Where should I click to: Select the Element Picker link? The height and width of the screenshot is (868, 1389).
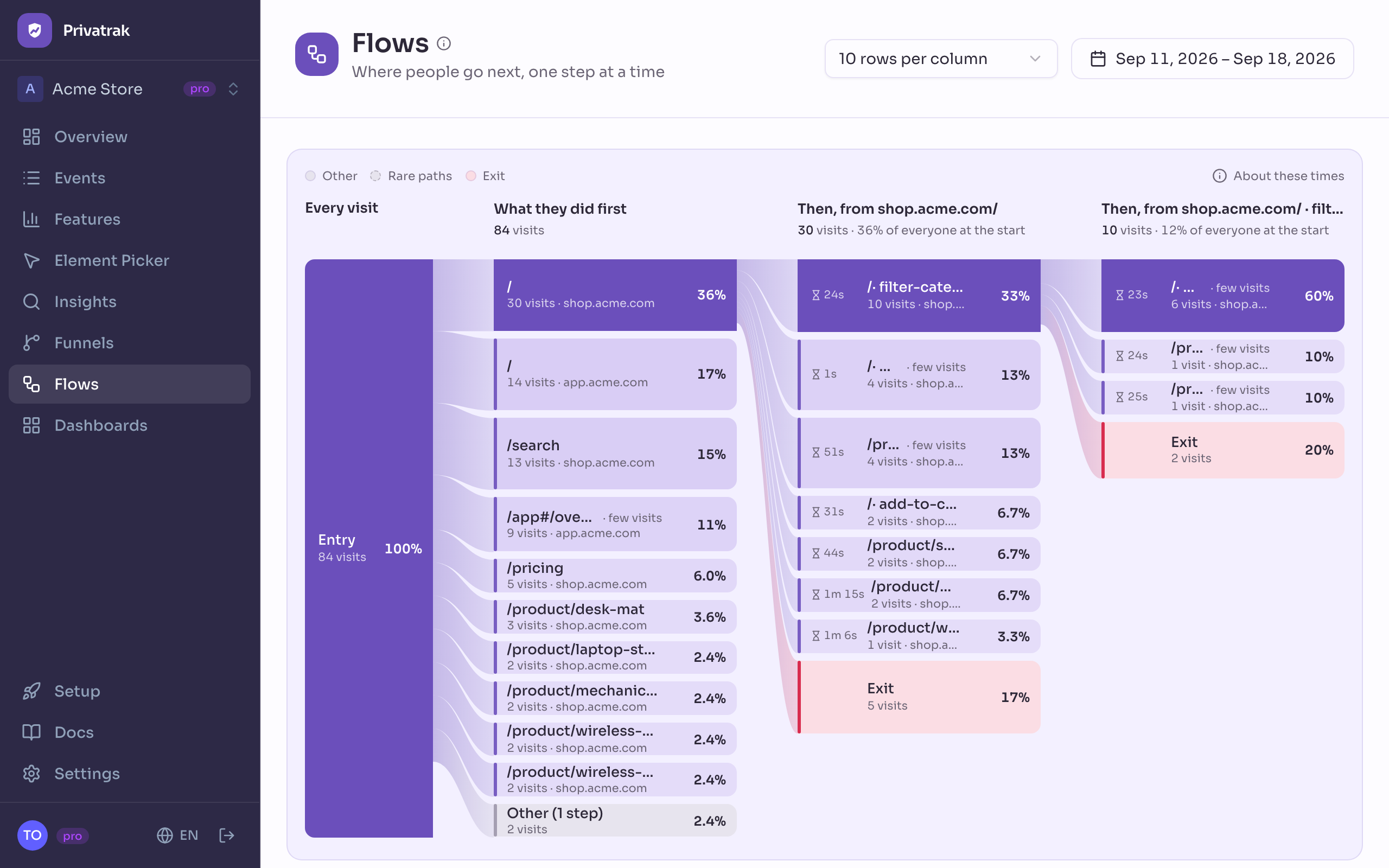coord(130,260)
